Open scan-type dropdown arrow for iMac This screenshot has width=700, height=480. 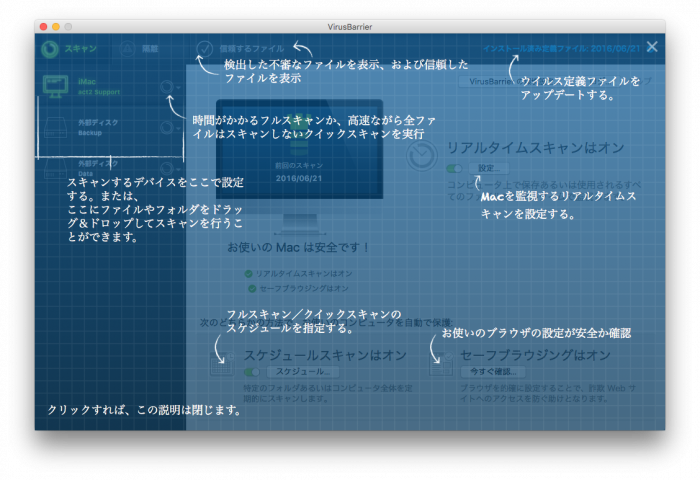click(178, 87)
